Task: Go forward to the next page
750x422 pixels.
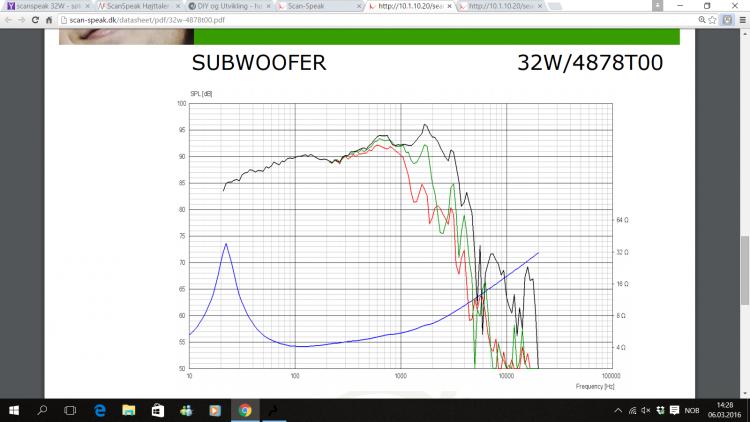Action: pos(22,20)
